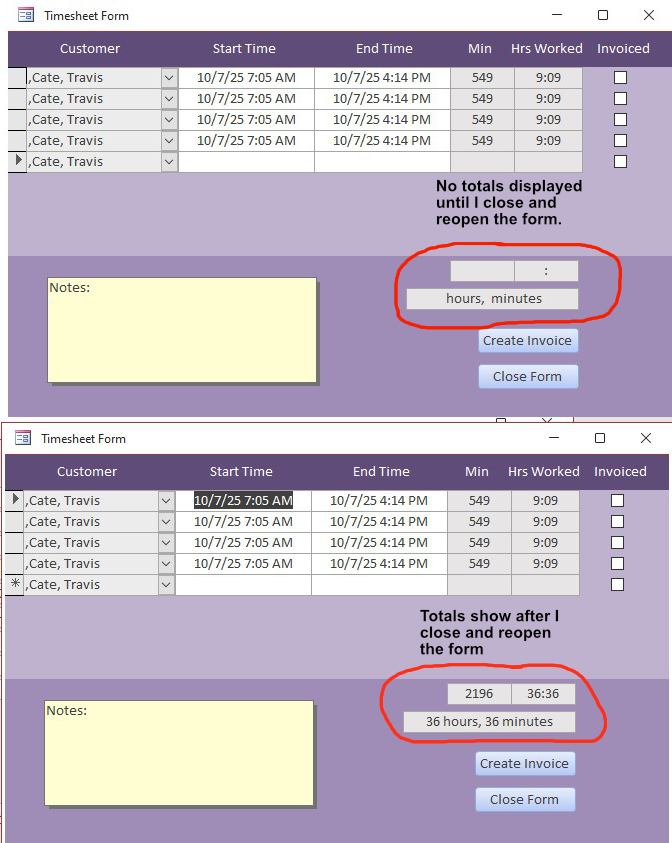Click the empty 'hours, minutes' total field in upper window

492,299
